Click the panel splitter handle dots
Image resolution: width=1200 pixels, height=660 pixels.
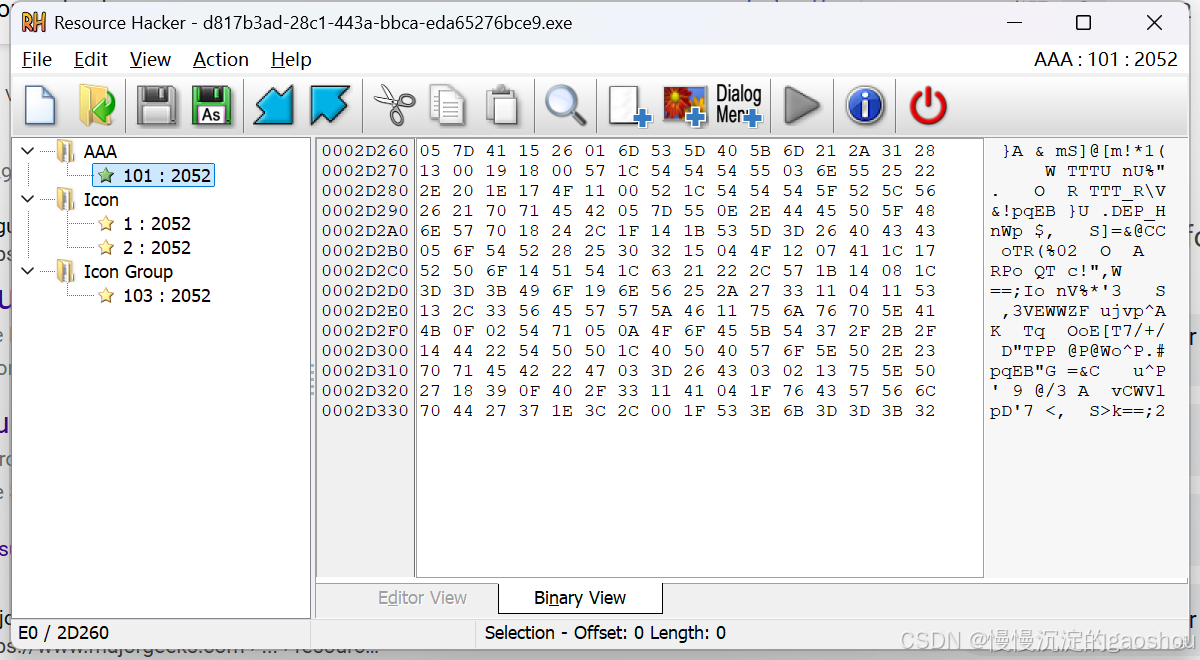click(x=312, y=380)
